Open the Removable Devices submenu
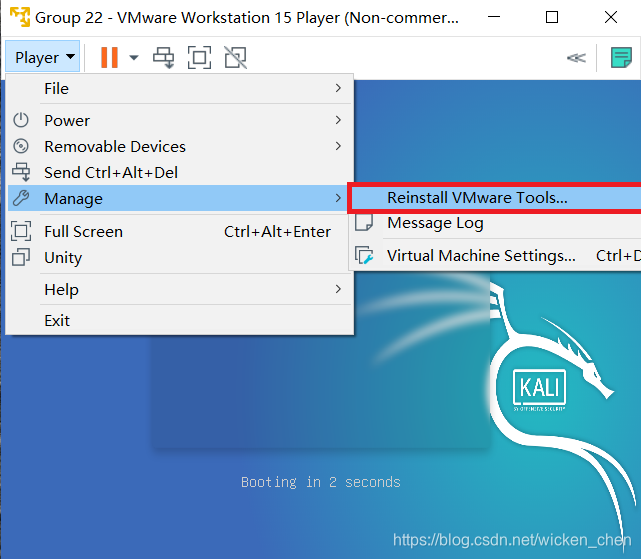Screen dimensions: 641x559 pyautogui.click(x=180, y=146)
